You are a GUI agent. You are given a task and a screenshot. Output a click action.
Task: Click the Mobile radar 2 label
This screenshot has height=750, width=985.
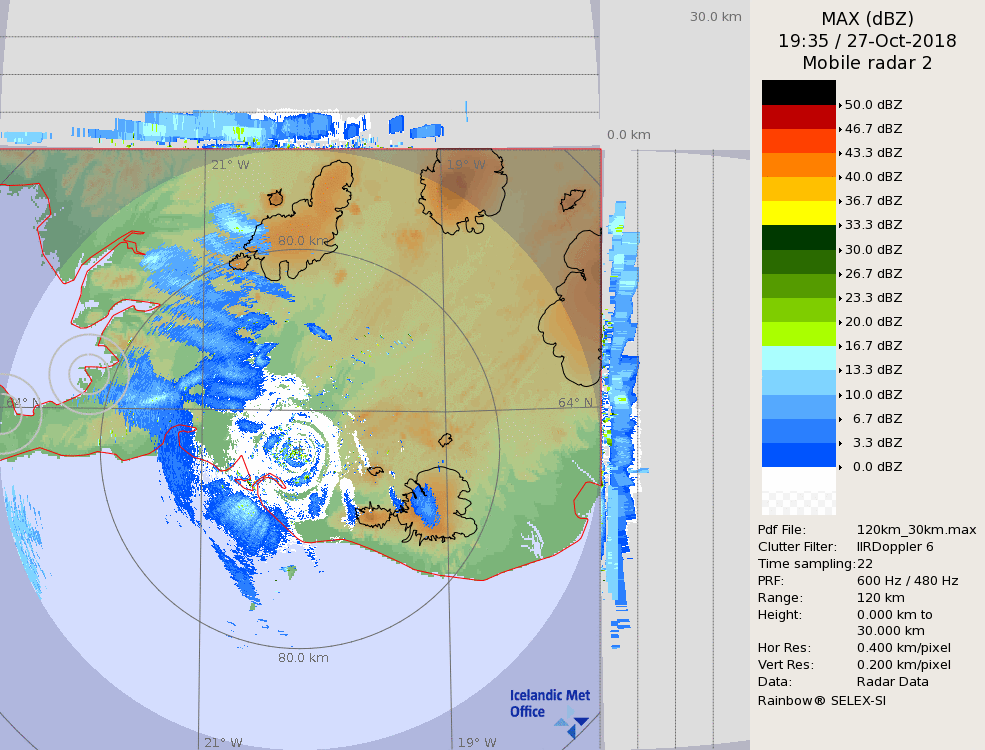pyautogui.click(x=867, y=63)
